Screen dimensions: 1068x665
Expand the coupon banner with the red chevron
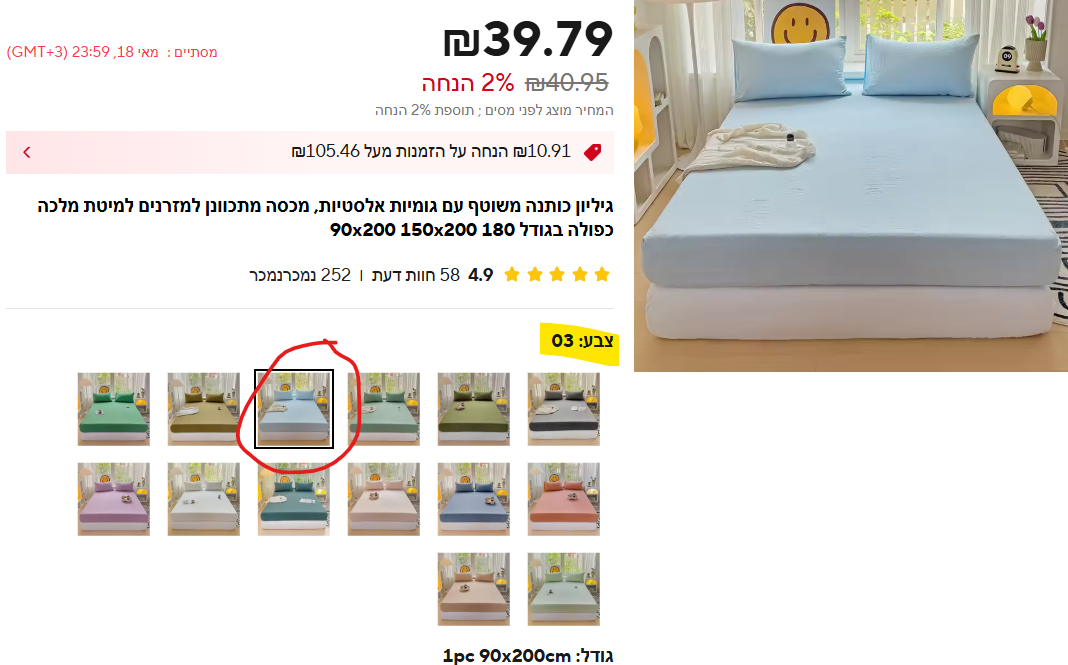pos(27,152)
